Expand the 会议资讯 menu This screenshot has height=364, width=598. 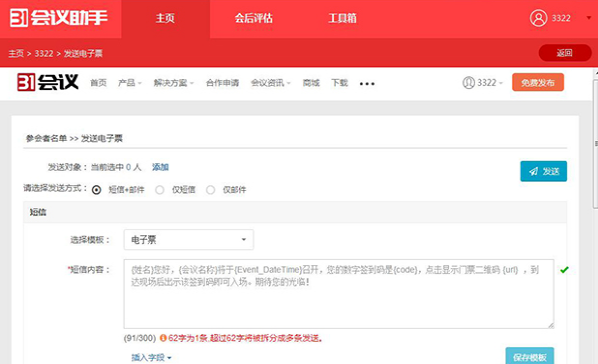tap(270, 83)
